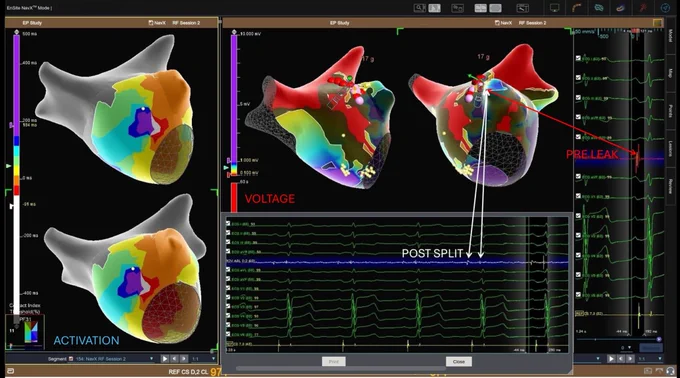Click the Print button in waveform popup

click(x=333, y=362)
